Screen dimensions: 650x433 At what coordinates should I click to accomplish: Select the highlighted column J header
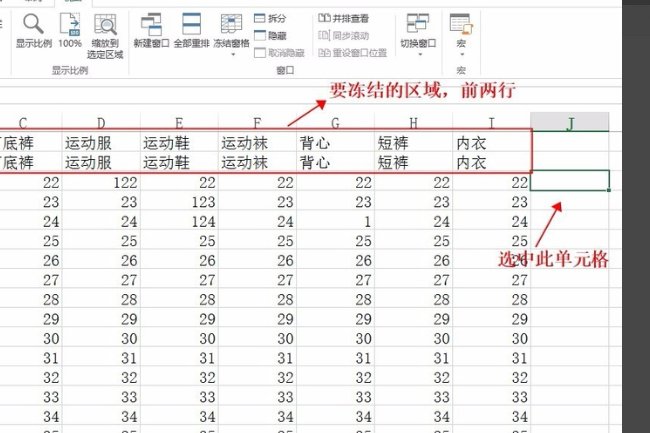[x=570, y=122]
